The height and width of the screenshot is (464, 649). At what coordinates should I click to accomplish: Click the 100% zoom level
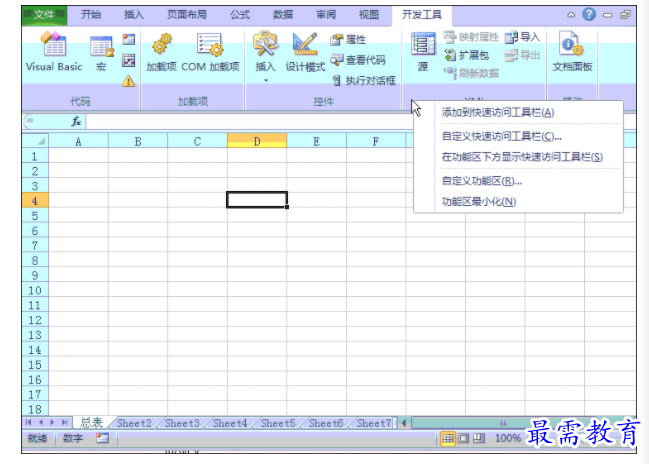coord(507,438)
